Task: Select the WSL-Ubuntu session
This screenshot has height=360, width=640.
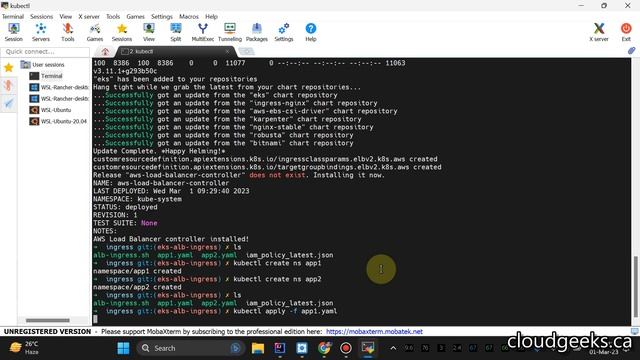Action: tap(51, 110)
